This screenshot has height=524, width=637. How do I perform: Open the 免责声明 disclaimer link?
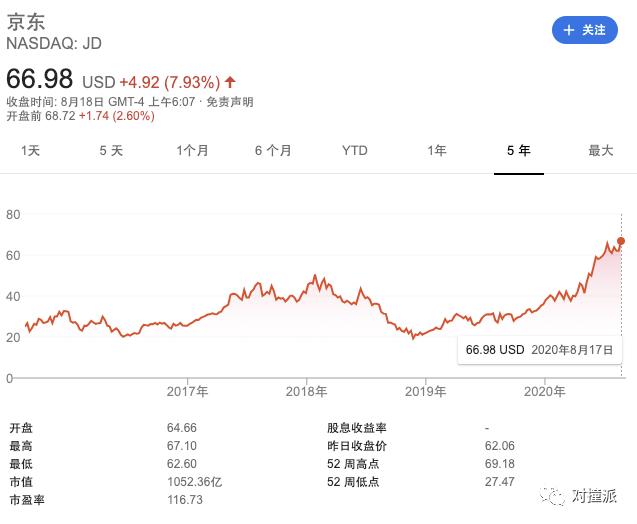pos(230,102)
